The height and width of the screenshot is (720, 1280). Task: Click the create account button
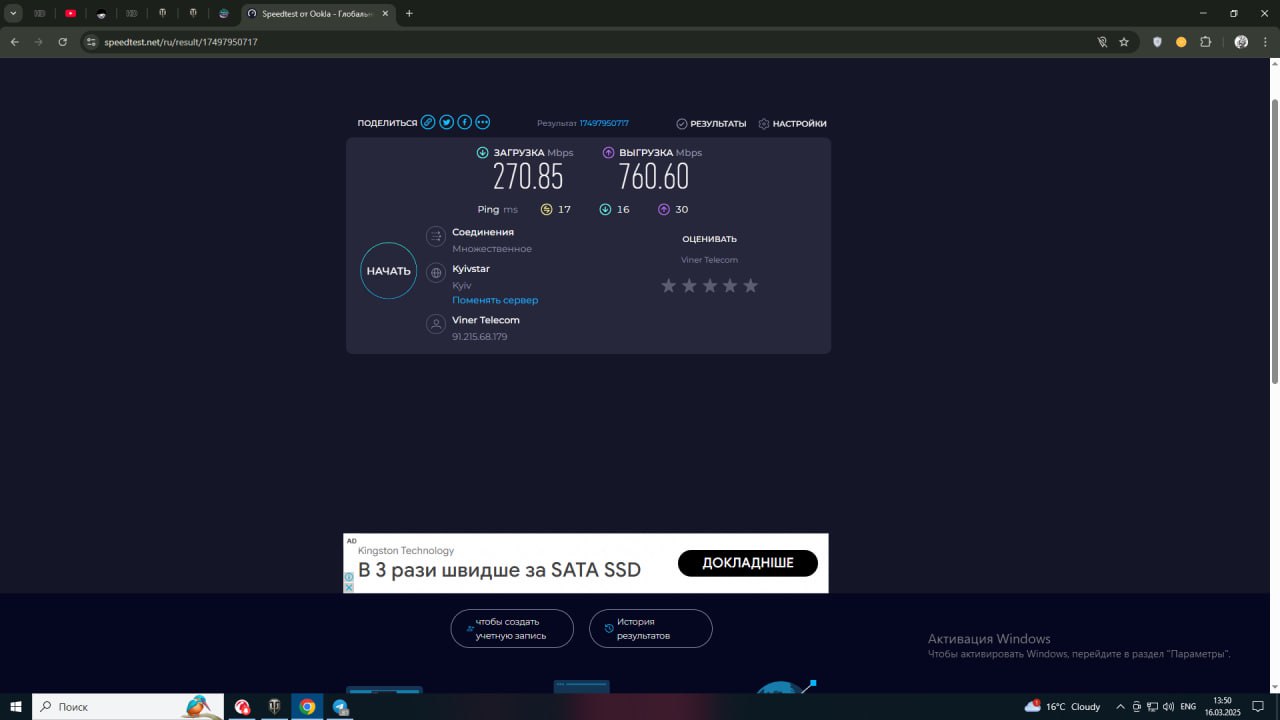[x=512, y=628]
